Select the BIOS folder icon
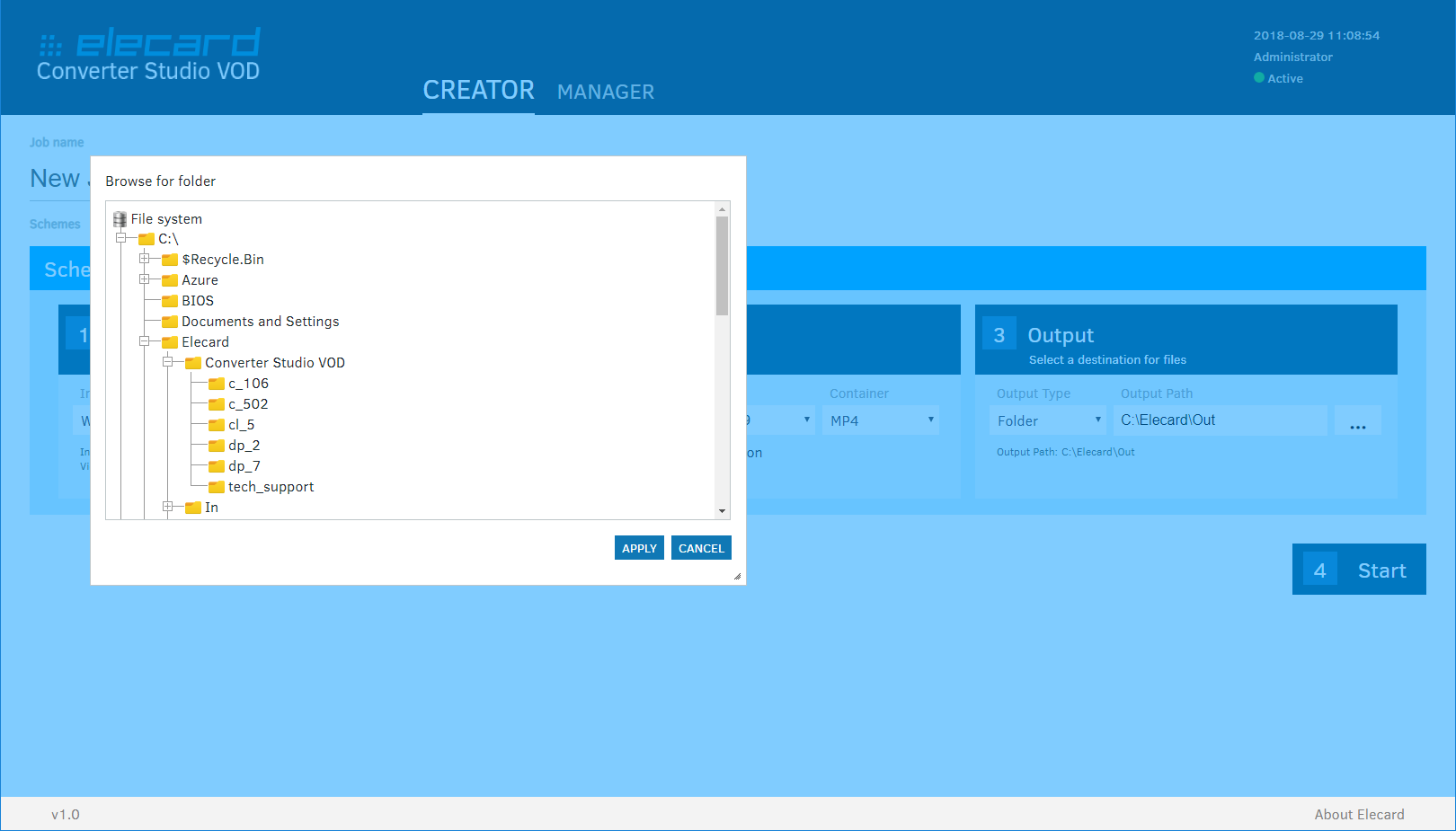The width and height of the screenshot is (1456, 831). (170, 300)
